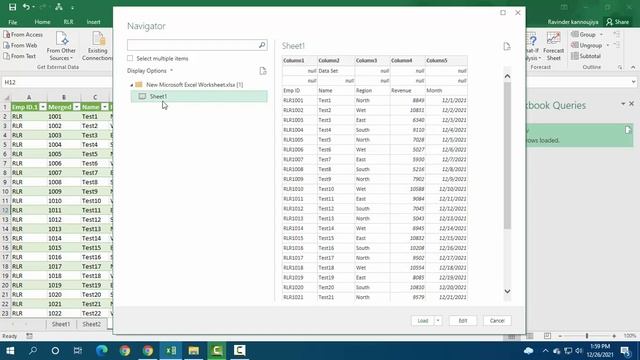Screen dimensions: 640x360
Task: Click preview scrollbar up arrow
Action: (x=507, y=76)
